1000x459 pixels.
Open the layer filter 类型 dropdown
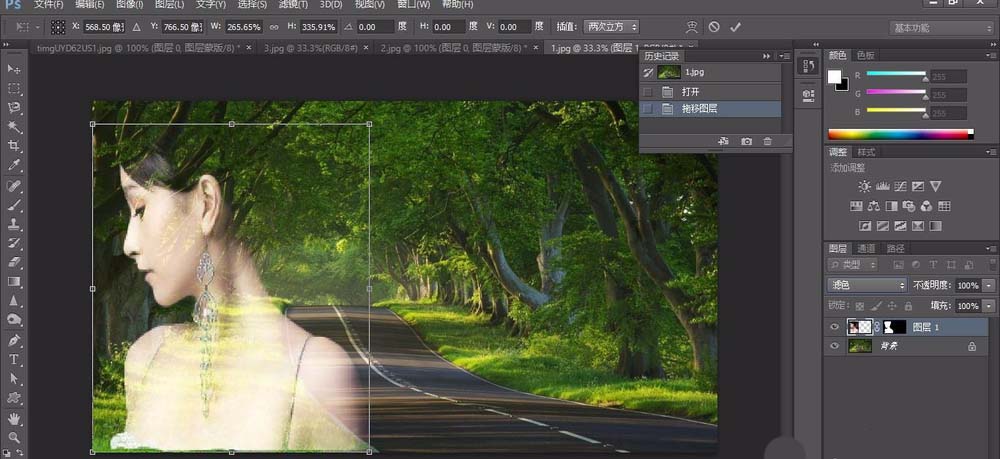coord(852,264)
